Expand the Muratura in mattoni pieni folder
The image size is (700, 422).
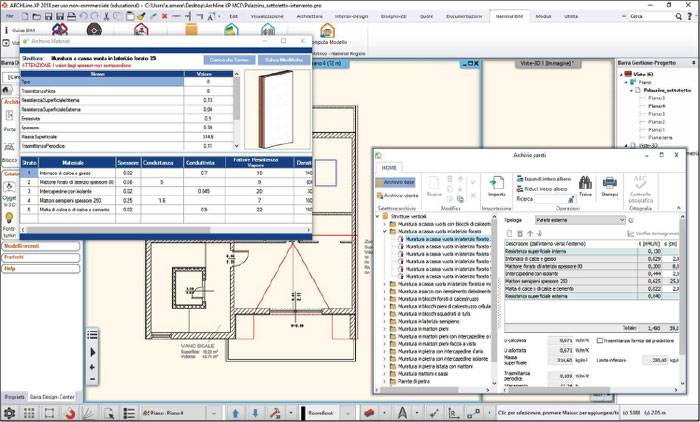pyautogui.click(x=385, y=329)
